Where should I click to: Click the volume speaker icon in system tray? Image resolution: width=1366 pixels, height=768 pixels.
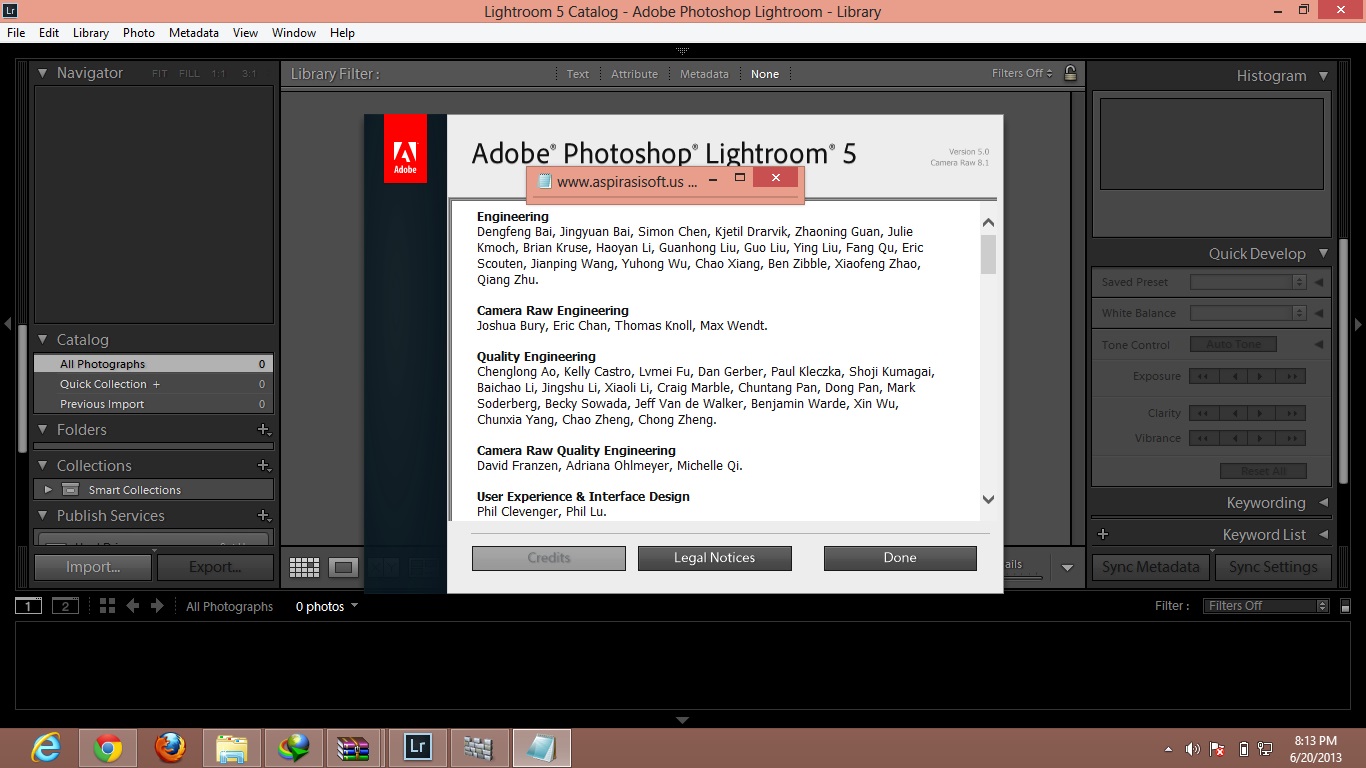pyautogui.click(x=1192, y=749)
